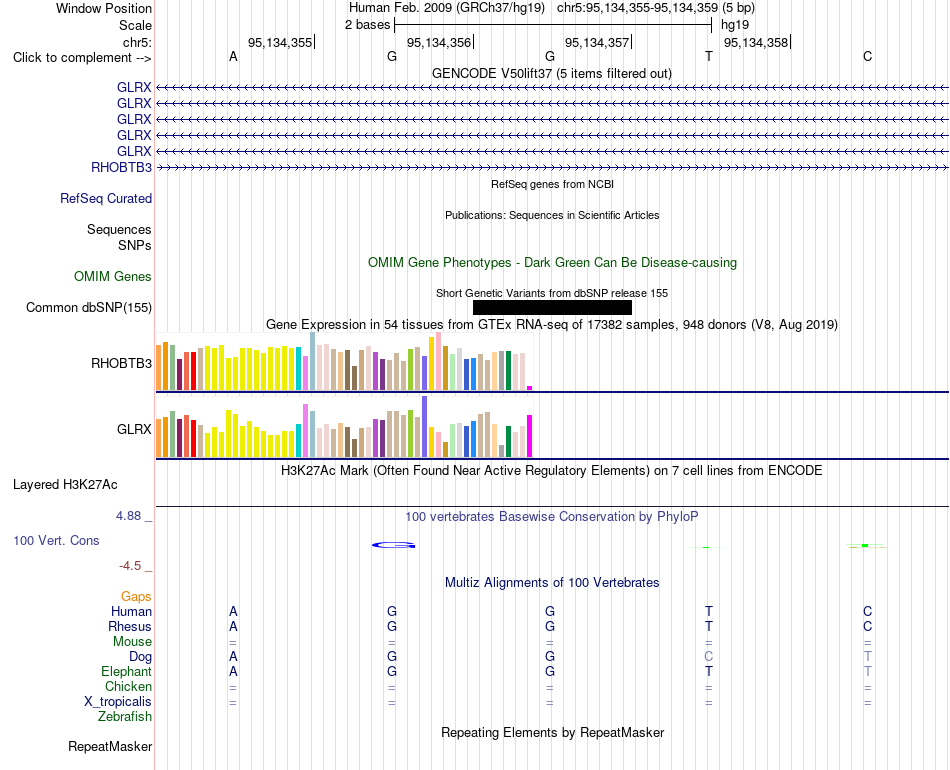Click the OMIM Genes track label
Screen dimensions: 950x770
coord(113,277)
